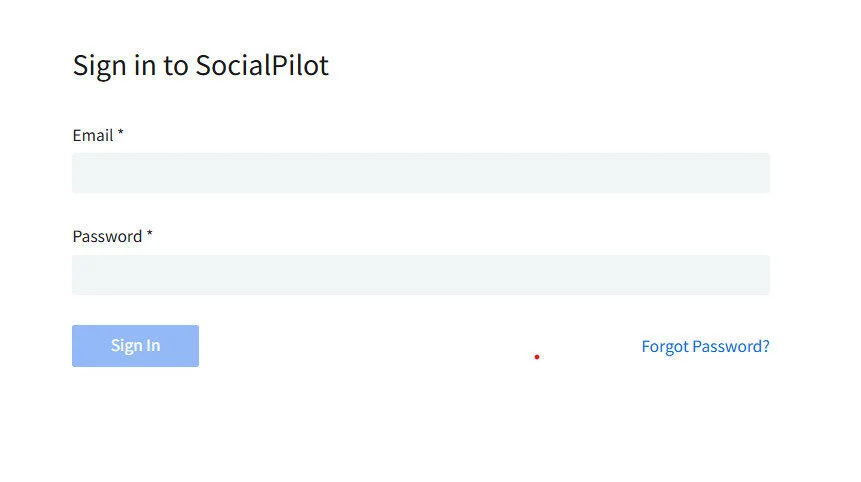Screen dimensions: 861x482
Task: Click the Email input field
Action: [x=420, y=173]
